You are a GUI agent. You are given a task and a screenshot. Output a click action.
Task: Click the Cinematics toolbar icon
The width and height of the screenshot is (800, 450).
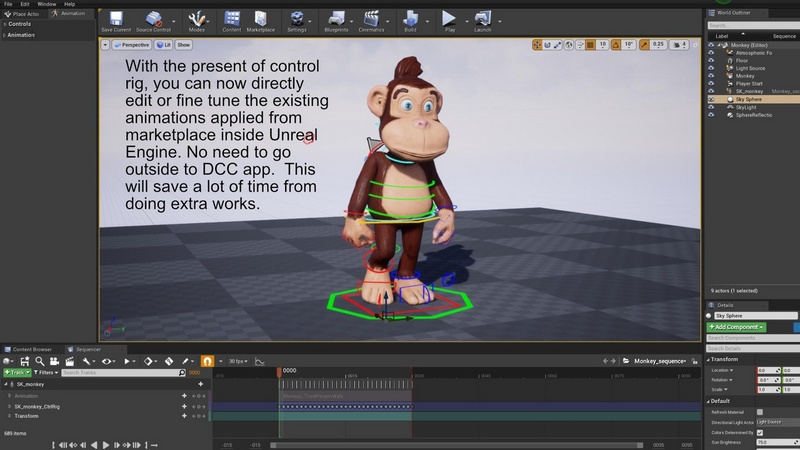pyautogui.click(x=373, y=19)
